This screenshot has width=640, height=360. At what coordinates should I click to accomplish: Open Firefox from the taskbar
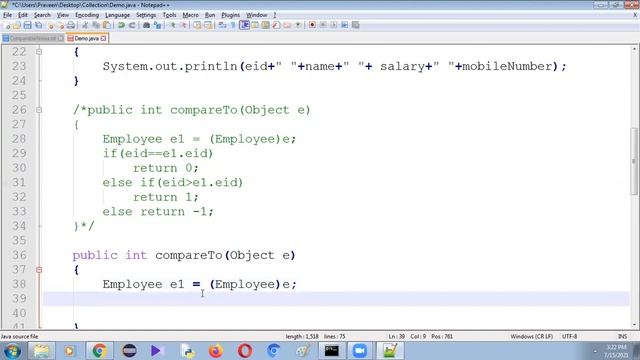[216, 351]
